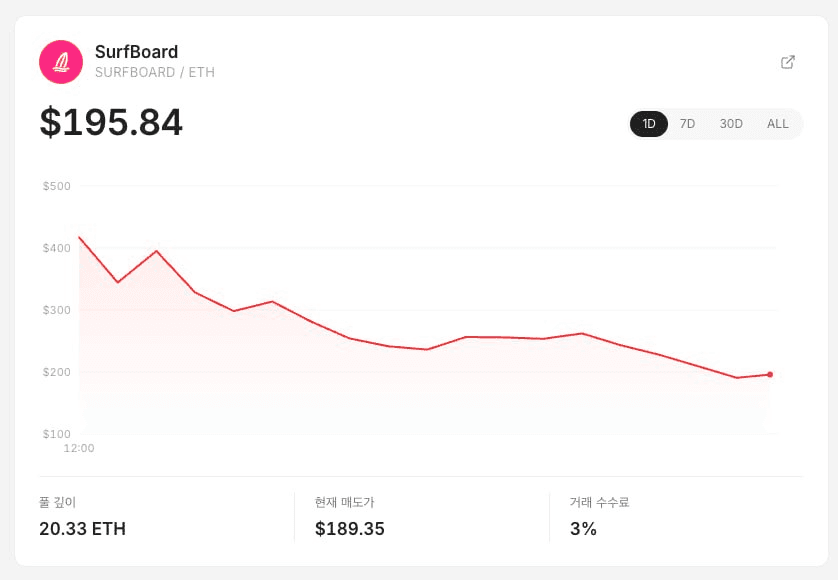Switch chart to 7D range
Screen dimensions: 838x580
click(x=687, y=124)
